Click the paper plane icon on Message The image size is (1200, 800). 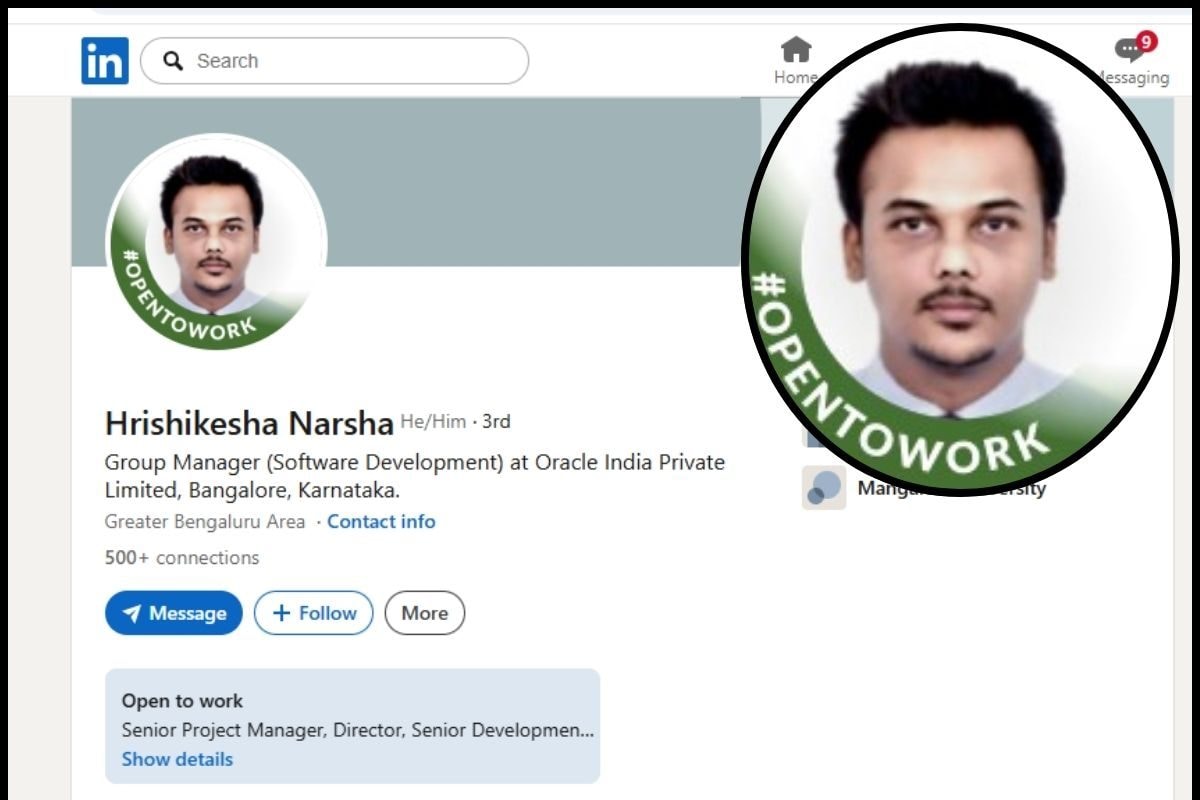coord(131,613)
